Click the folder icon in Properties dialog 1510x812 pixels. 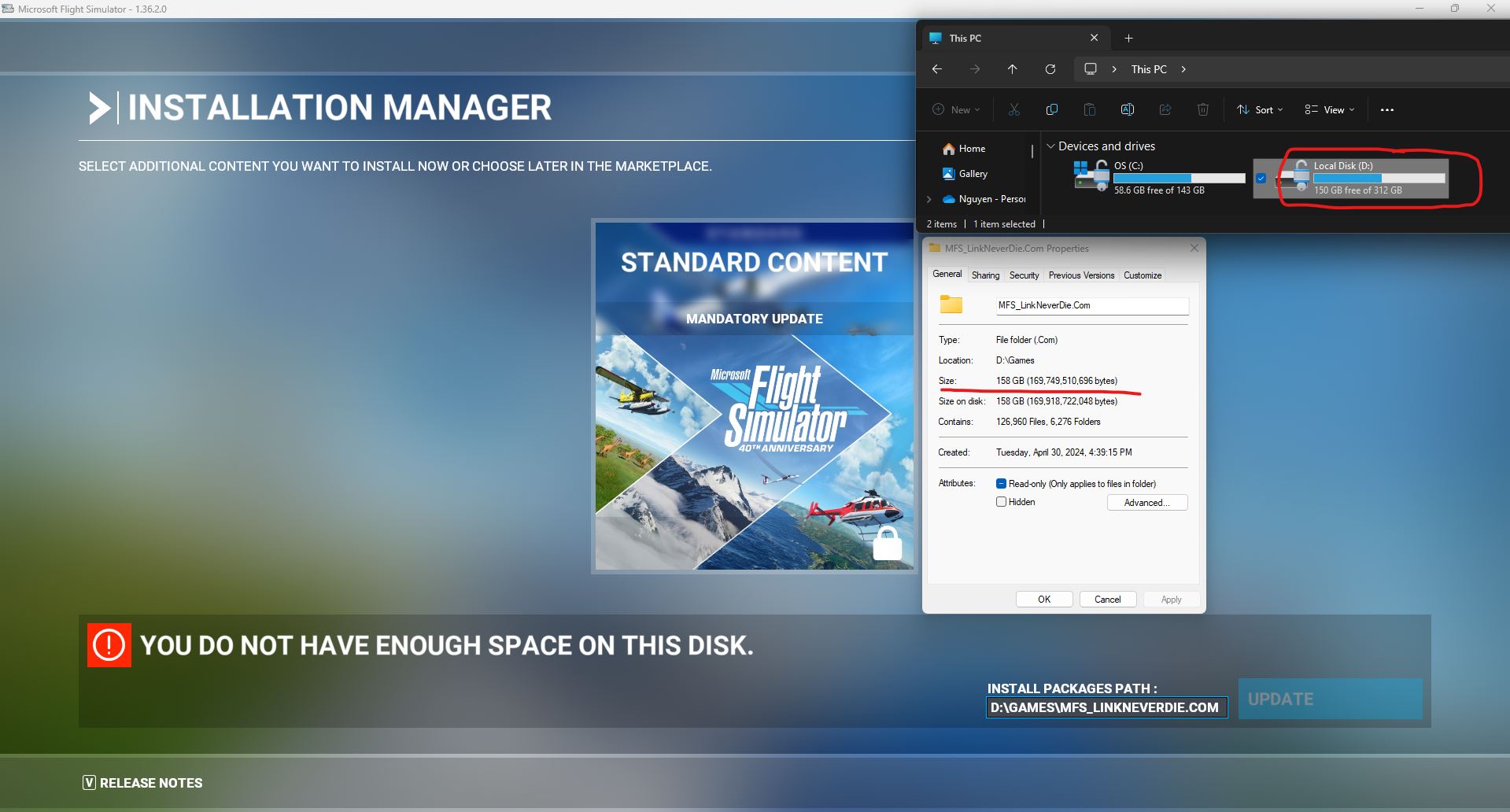951,304
